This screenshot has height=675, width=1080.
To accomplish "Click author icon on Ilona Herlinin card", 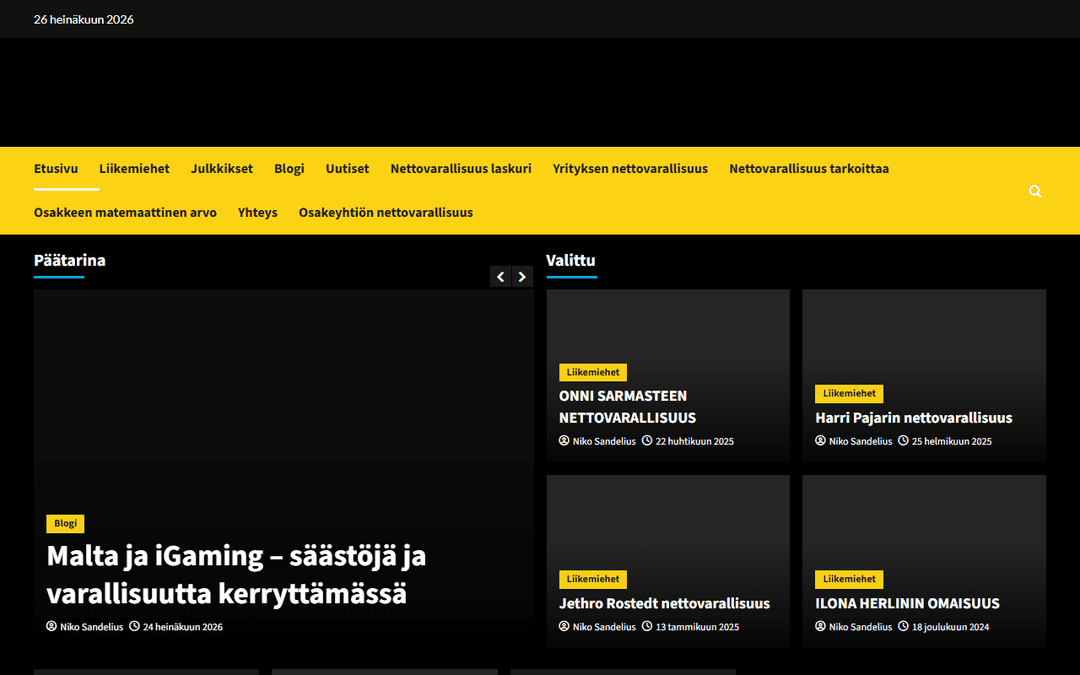I will click(820, 626).
